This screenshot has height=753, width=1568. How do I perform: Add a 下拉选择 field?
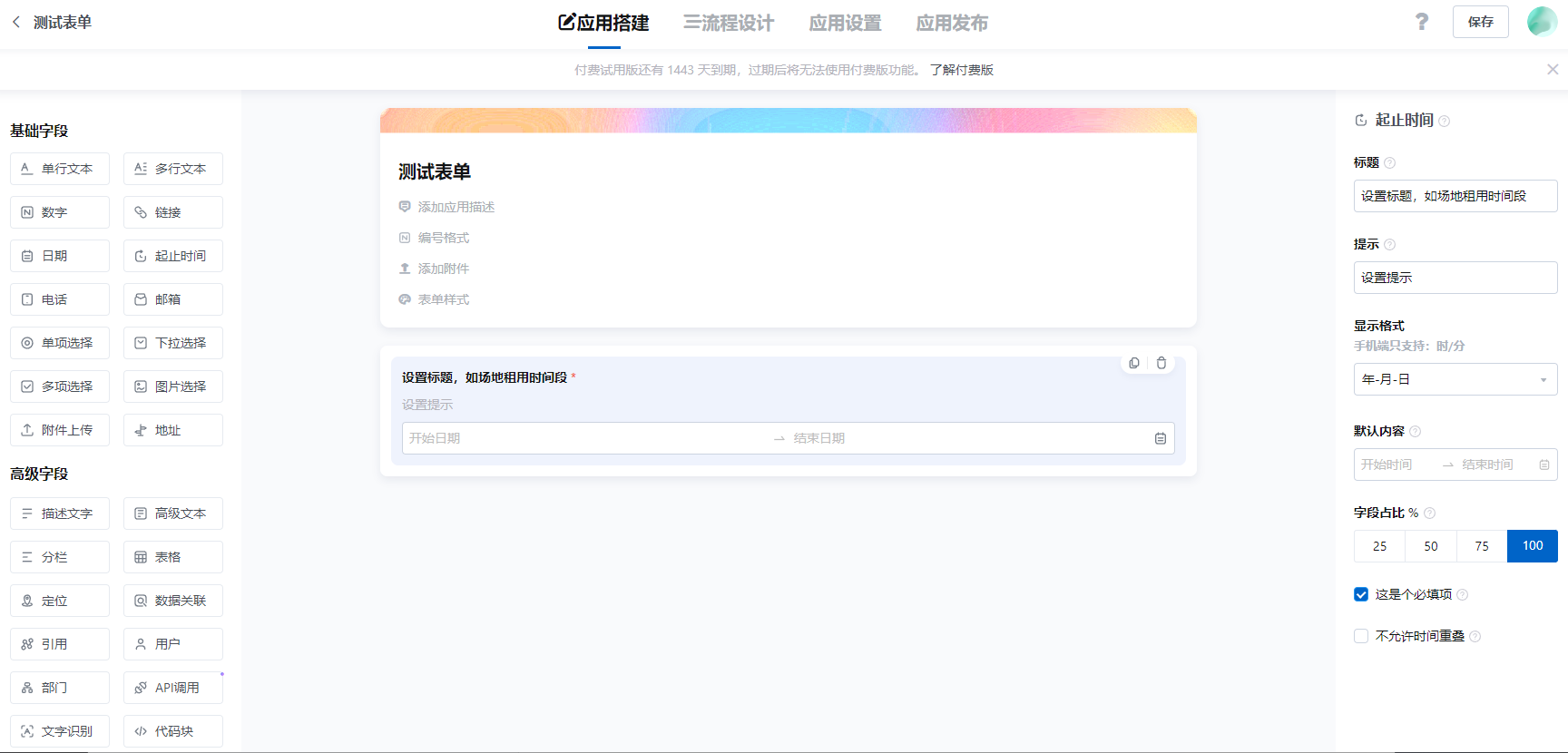[173, 343]
